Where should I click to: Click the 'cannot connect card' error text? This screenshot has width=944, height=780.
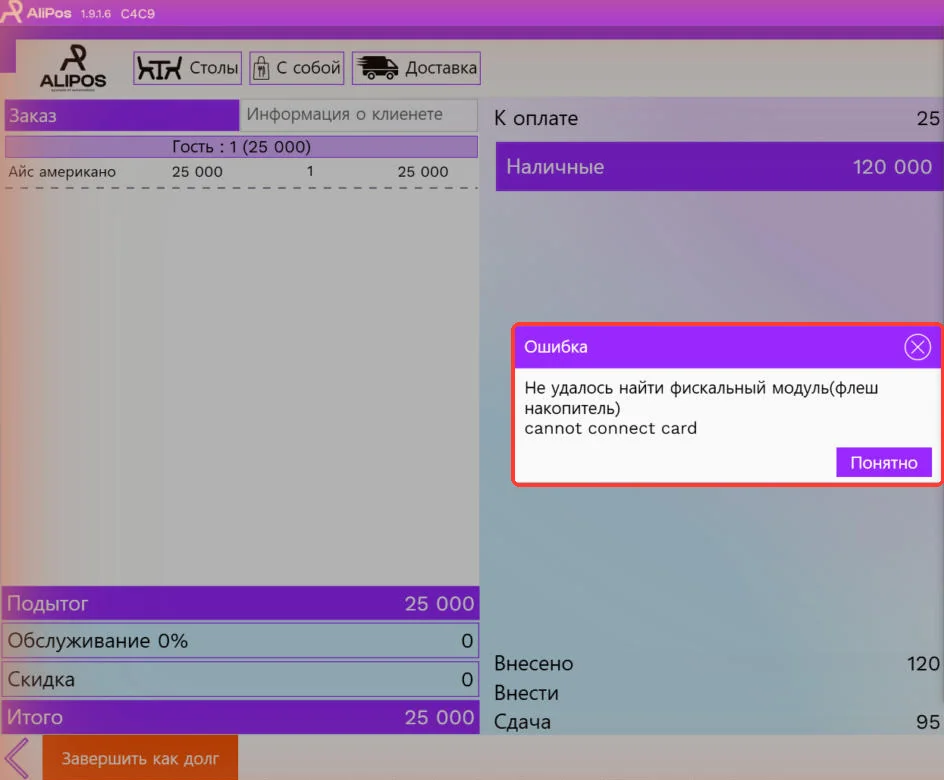tap(610, 429)
